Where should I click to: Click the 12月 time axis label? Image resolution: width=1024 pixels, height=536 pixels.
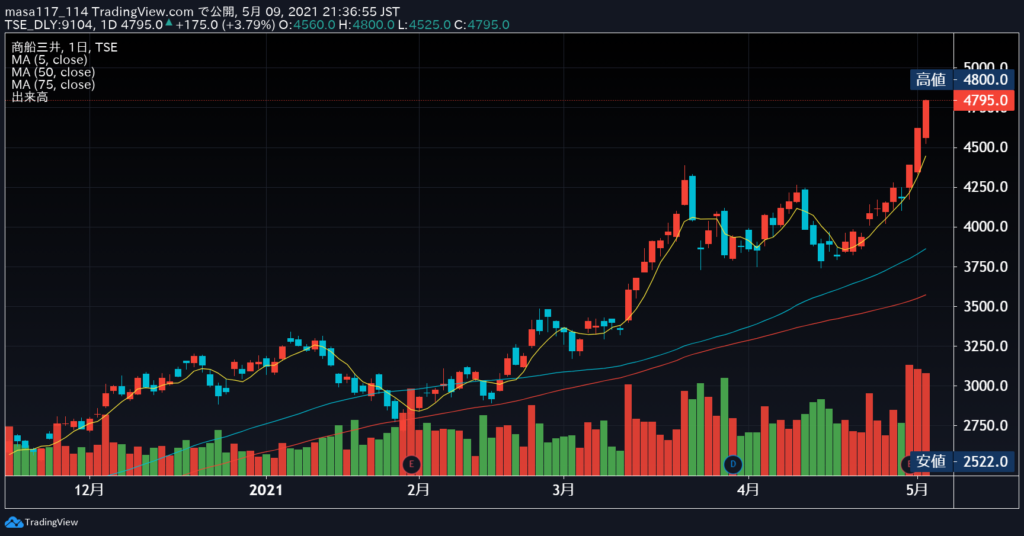pyautogui.click(x=89, y=490)
